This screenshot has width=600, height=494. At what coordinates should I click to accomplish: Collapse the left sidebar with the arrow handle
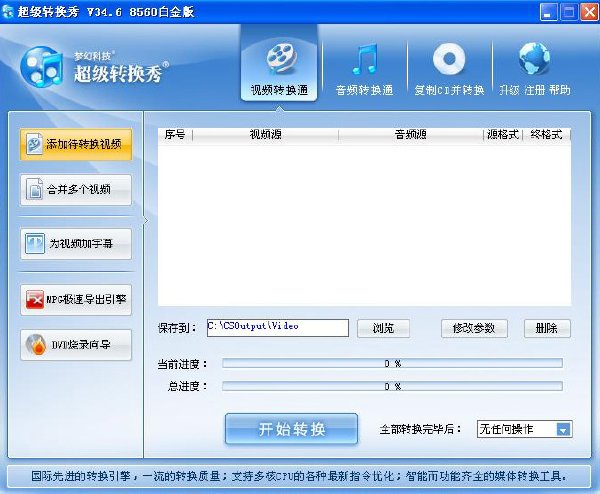(145, 220)
